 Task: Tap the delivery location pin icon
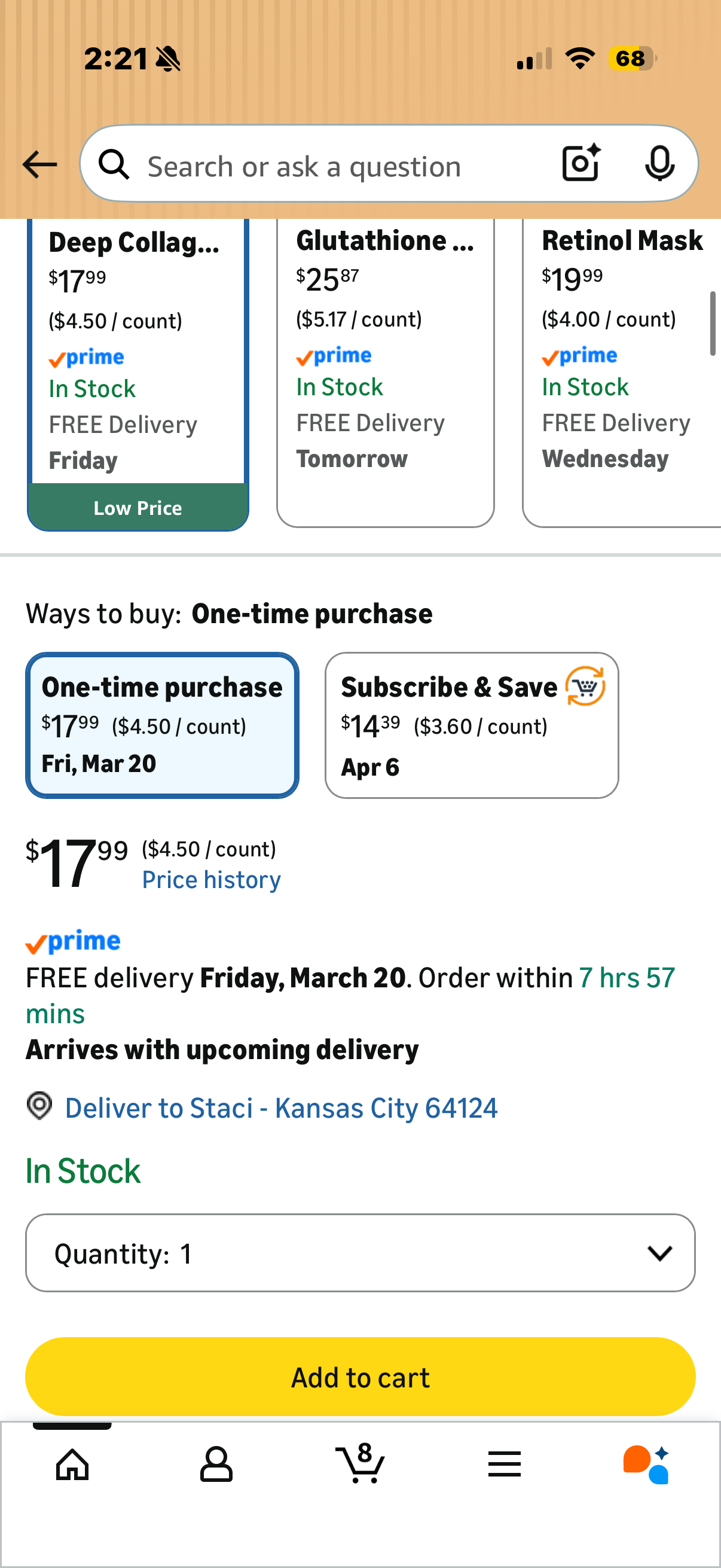coord(39,1106)
